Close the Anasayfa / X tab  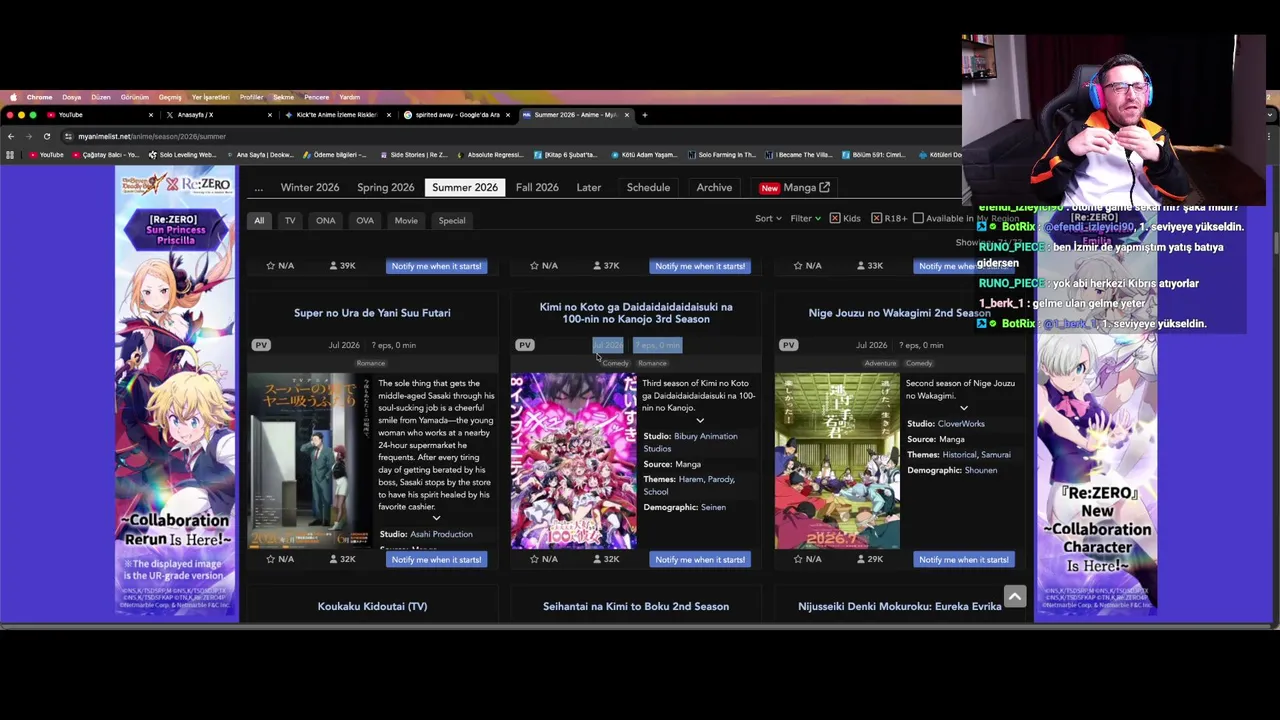270,115
